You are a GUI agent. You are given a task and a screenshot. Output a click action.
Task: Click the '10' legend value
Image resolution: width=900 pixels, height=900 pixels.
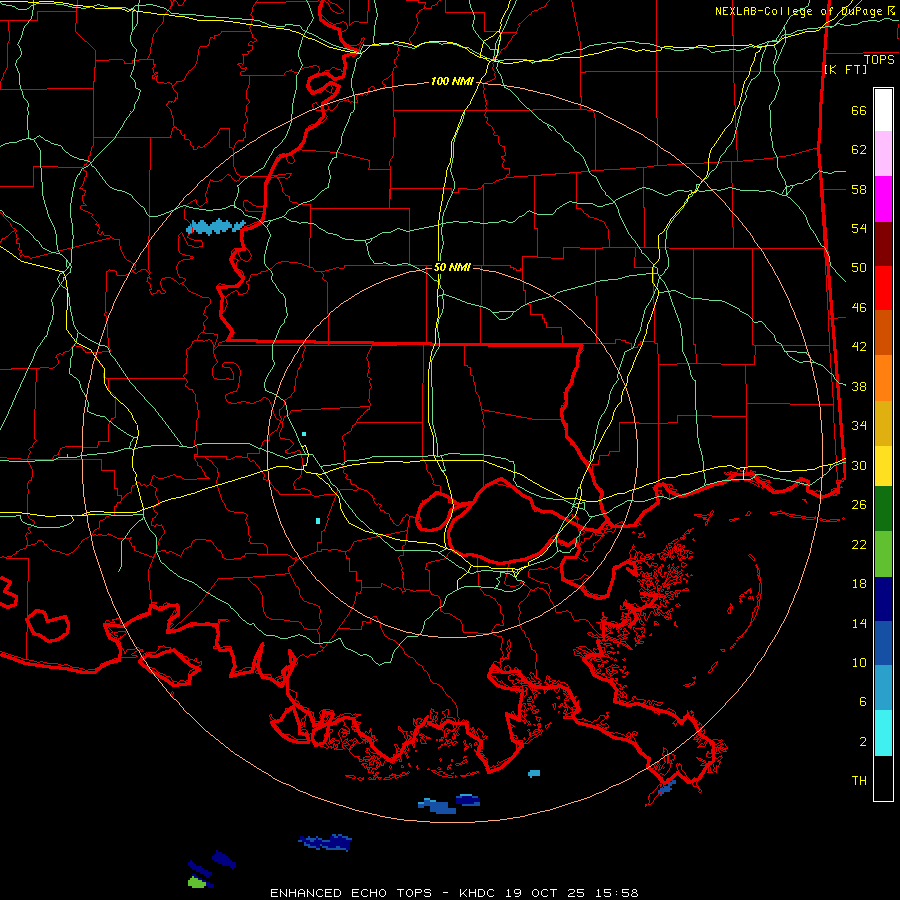click(x=859, y=662)
